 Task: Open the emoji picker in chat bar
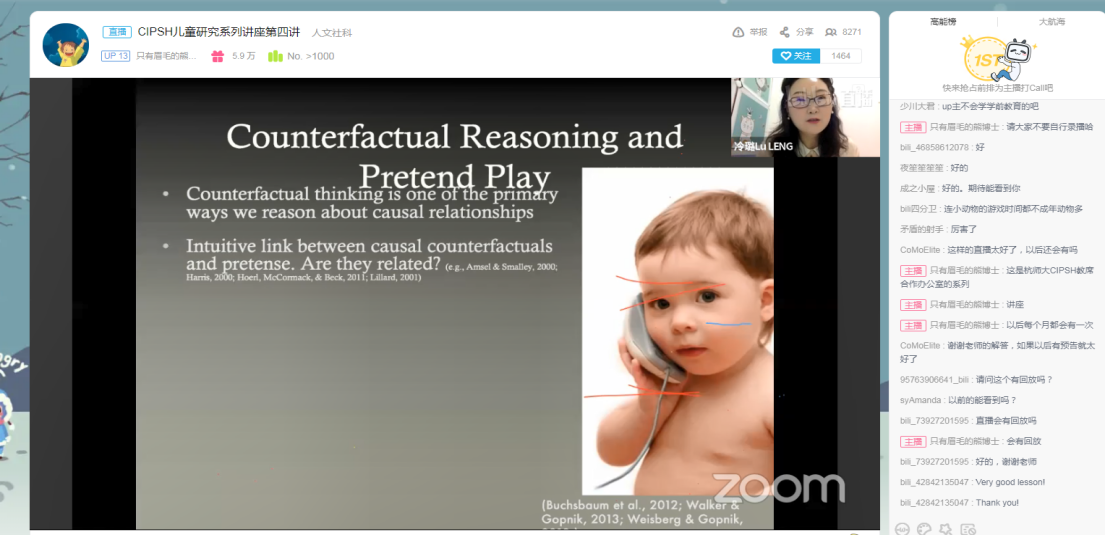click(x=902, y=528)
